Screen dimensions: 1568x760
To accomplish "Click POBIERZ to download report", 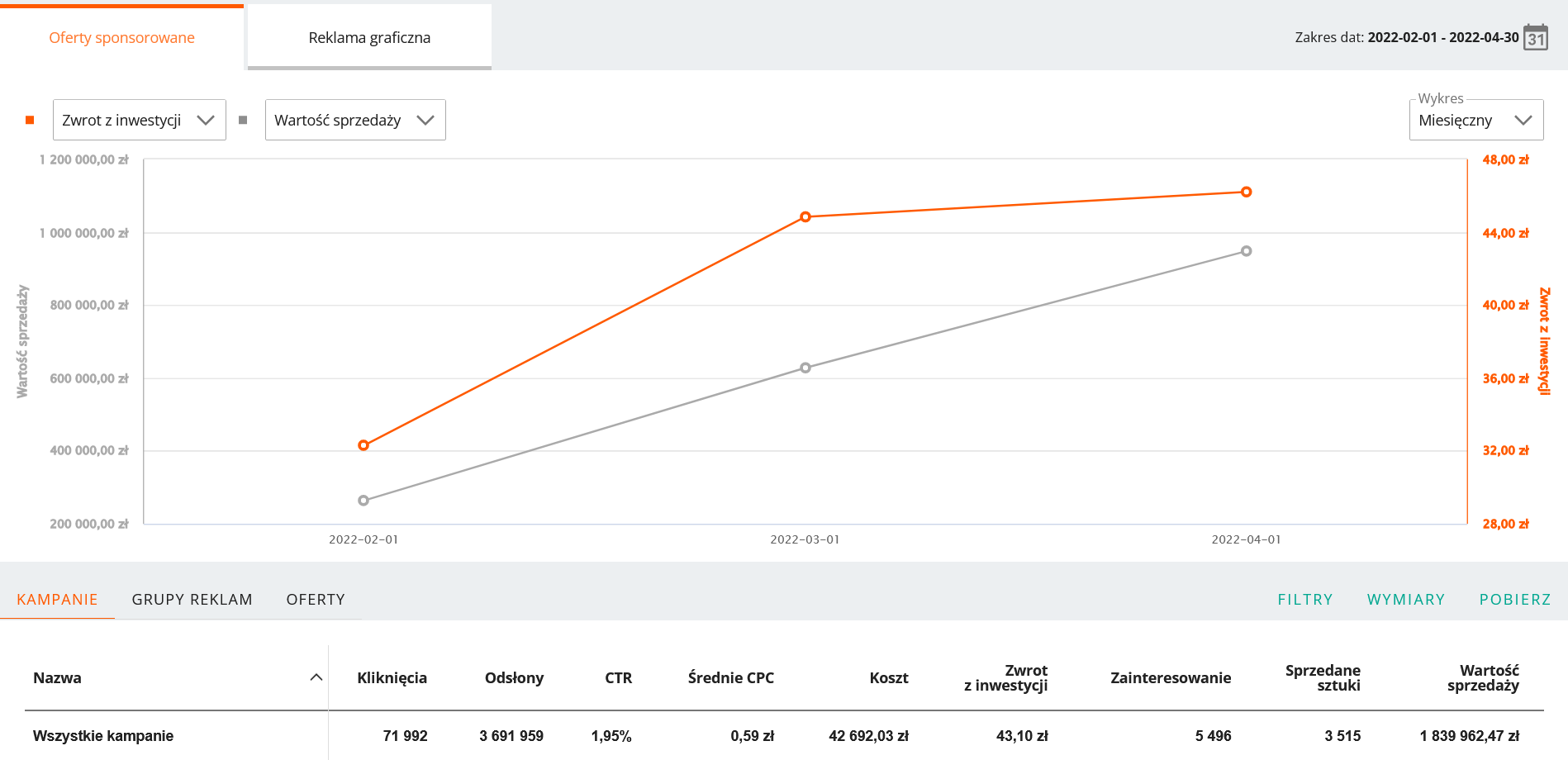I will tap(1514, 600).
